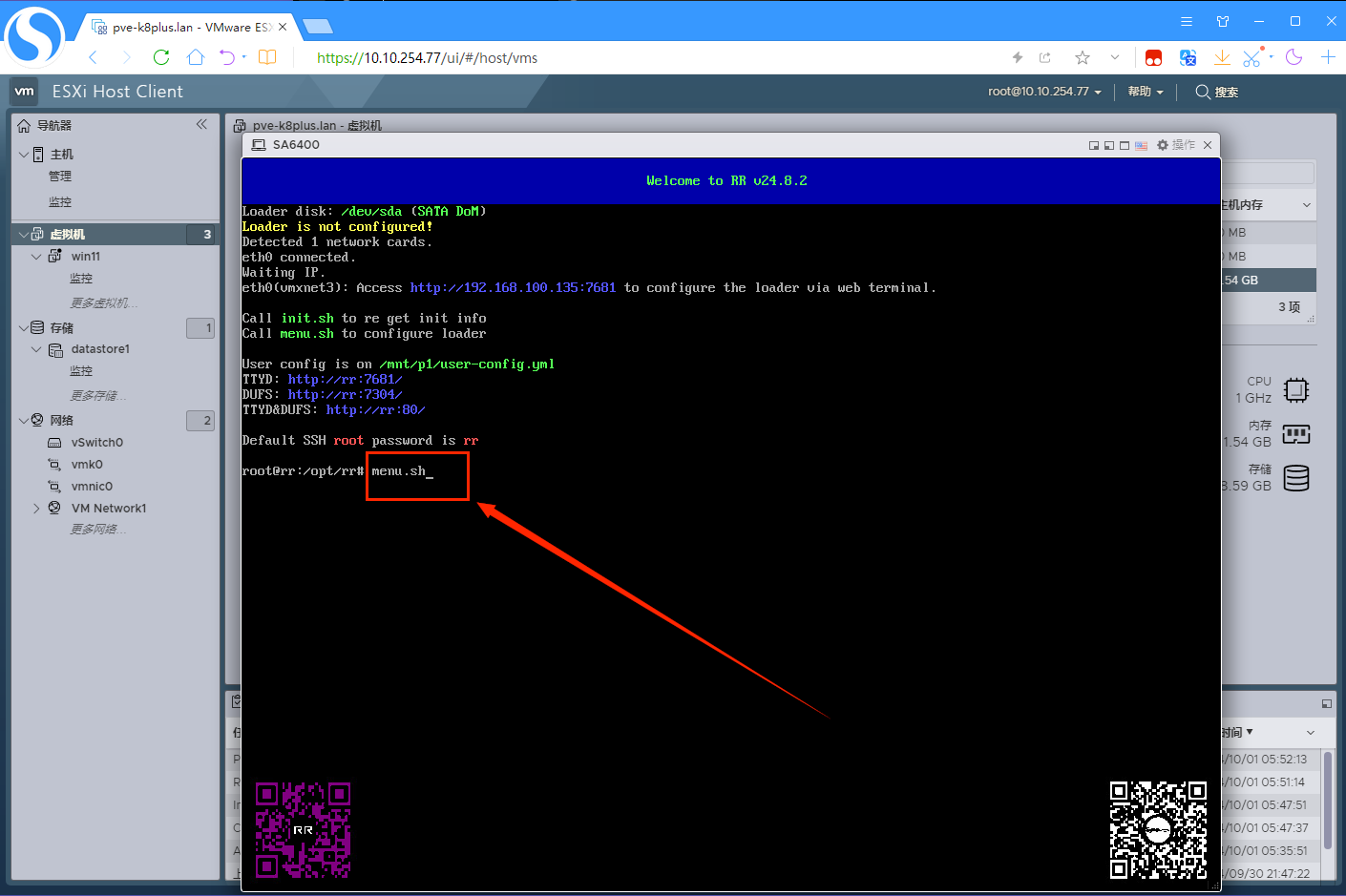Open the 操作 actions gear menu in console

1176,145
